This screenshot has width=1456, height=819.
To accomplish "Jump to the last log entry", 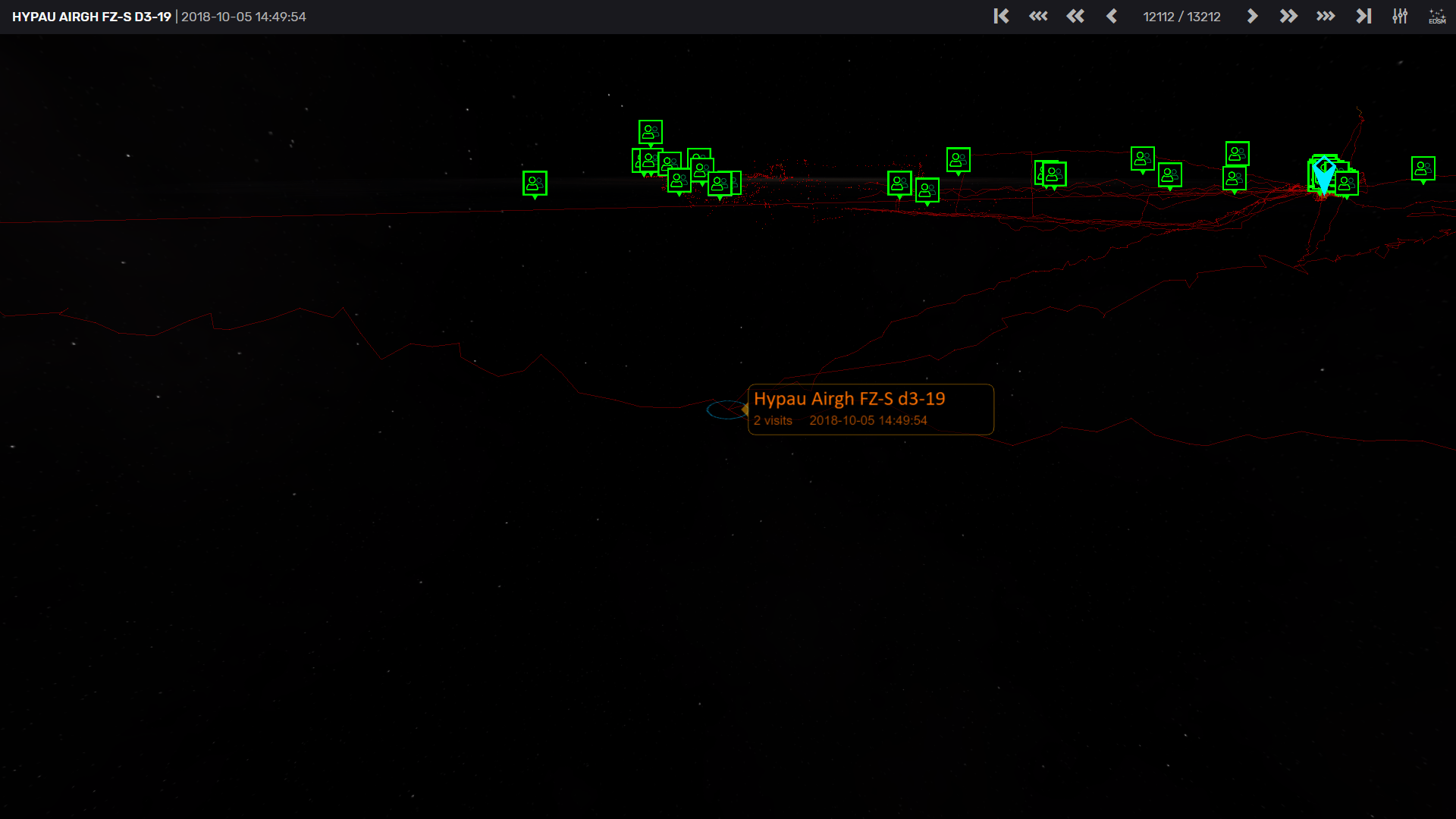I will point(1363,16).
